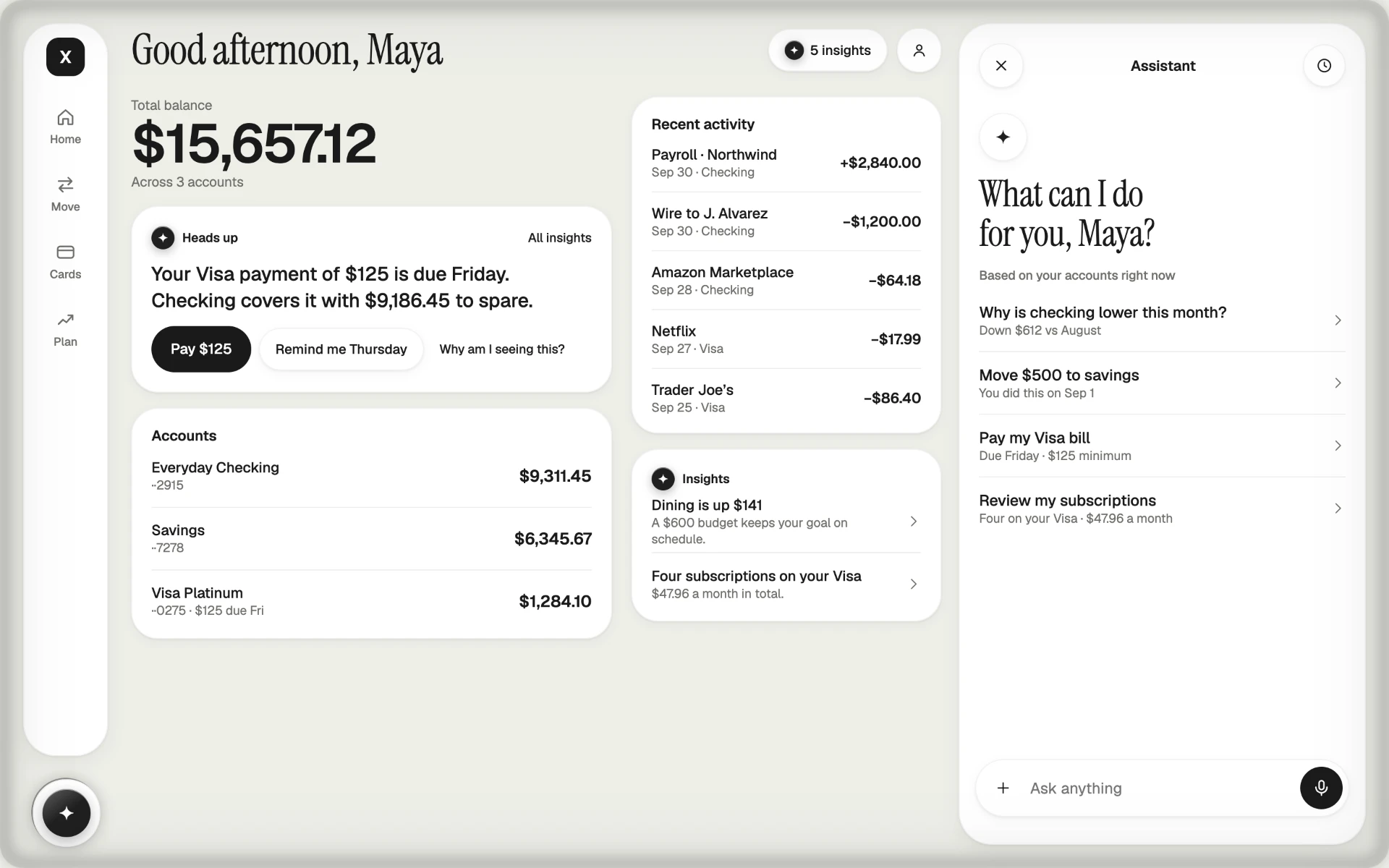
Task: Open the 5 insights pill
Action: click(x=828, y=51)
